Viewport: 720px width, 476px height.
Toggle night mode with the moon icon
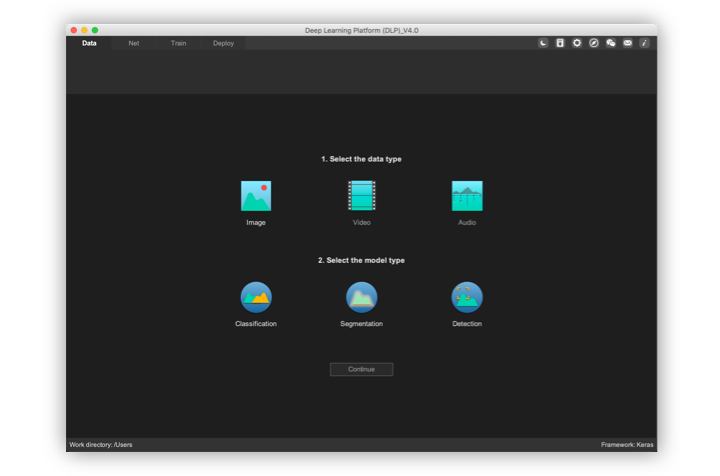(x=543, y=43)
